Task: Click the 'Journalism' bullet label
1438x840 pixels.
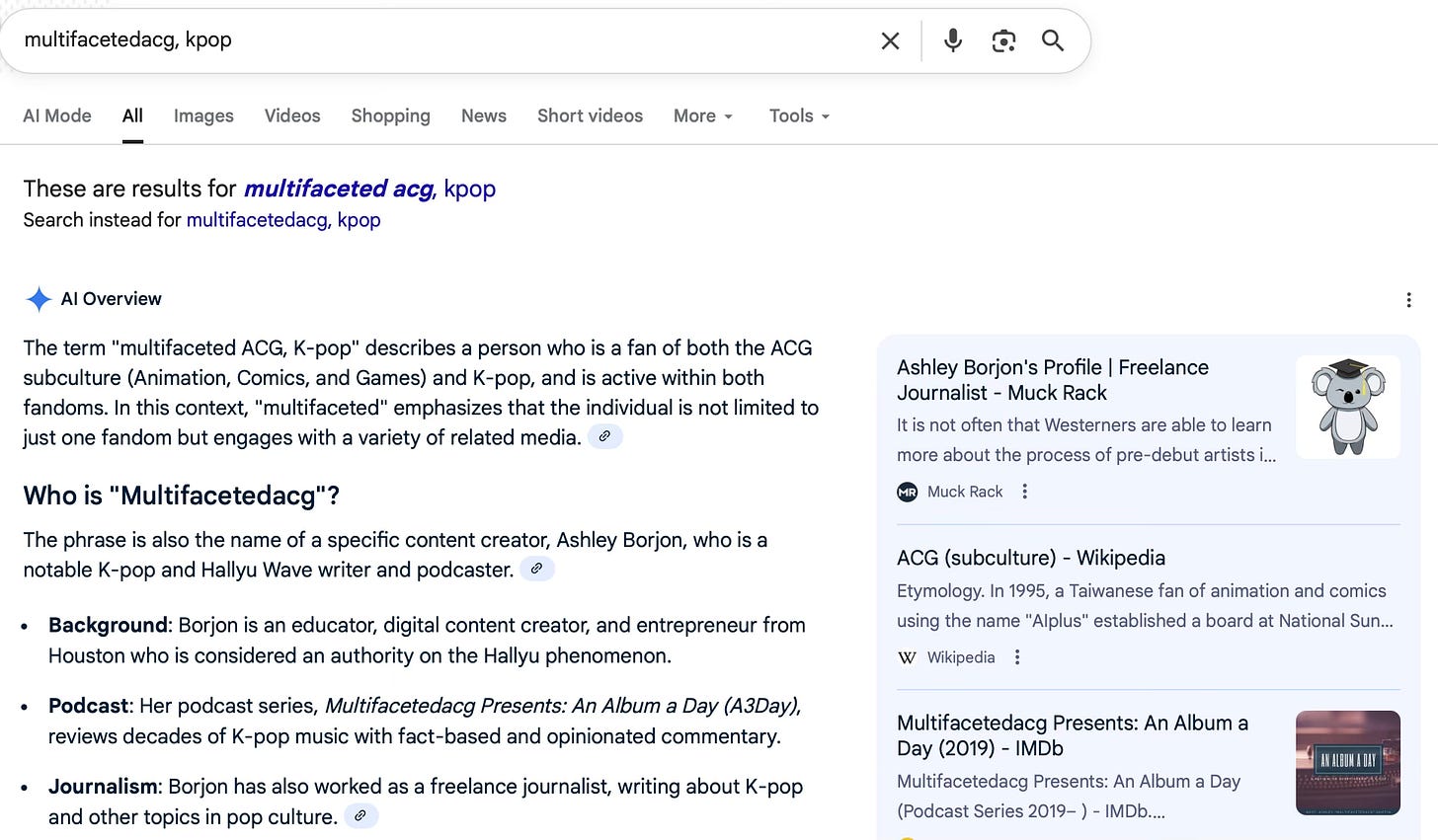Action: pyautogui.click(x=103, y=787)
